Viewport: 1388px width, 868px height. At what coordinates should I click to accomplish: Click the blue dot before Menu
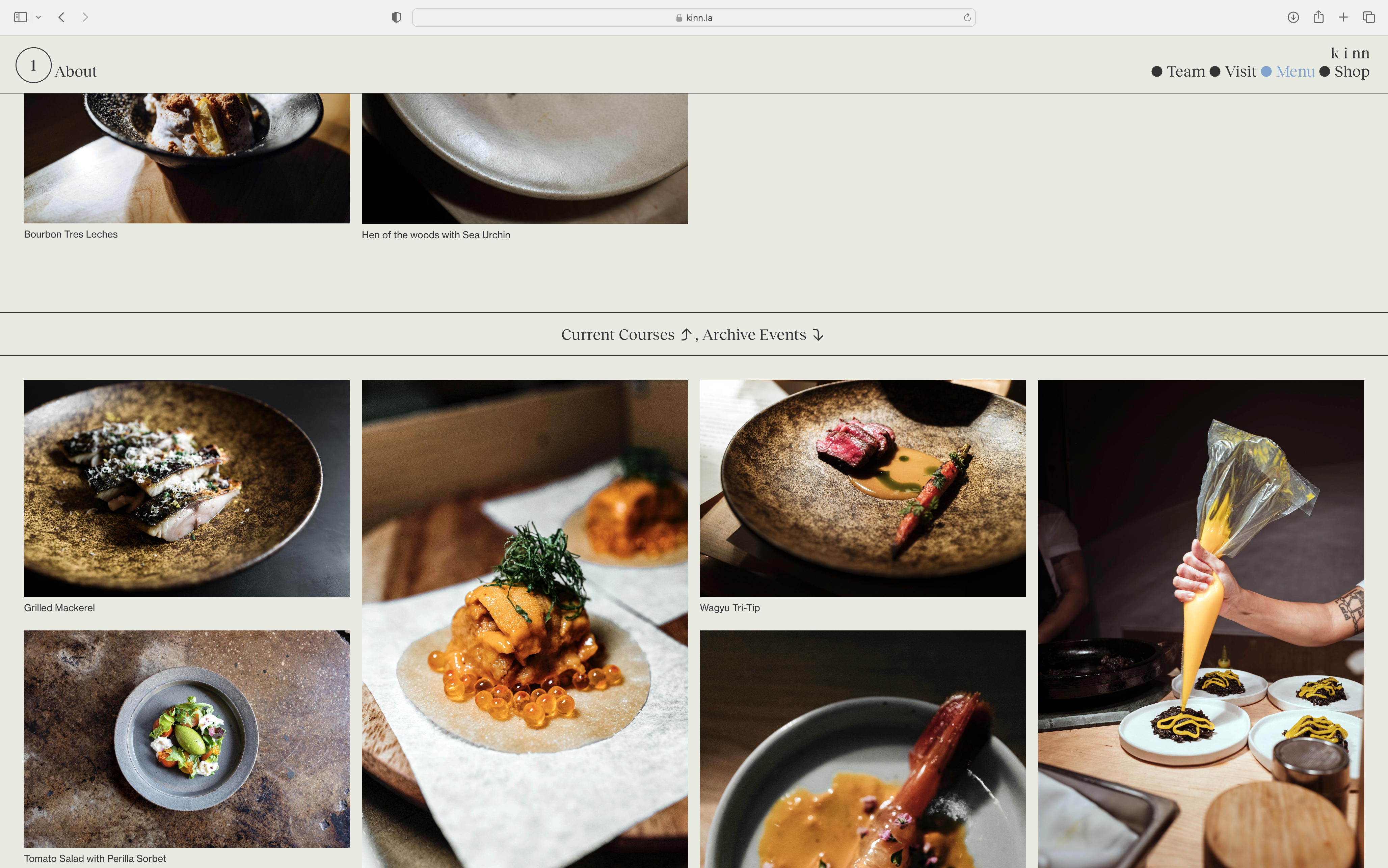coord(1266,71)
